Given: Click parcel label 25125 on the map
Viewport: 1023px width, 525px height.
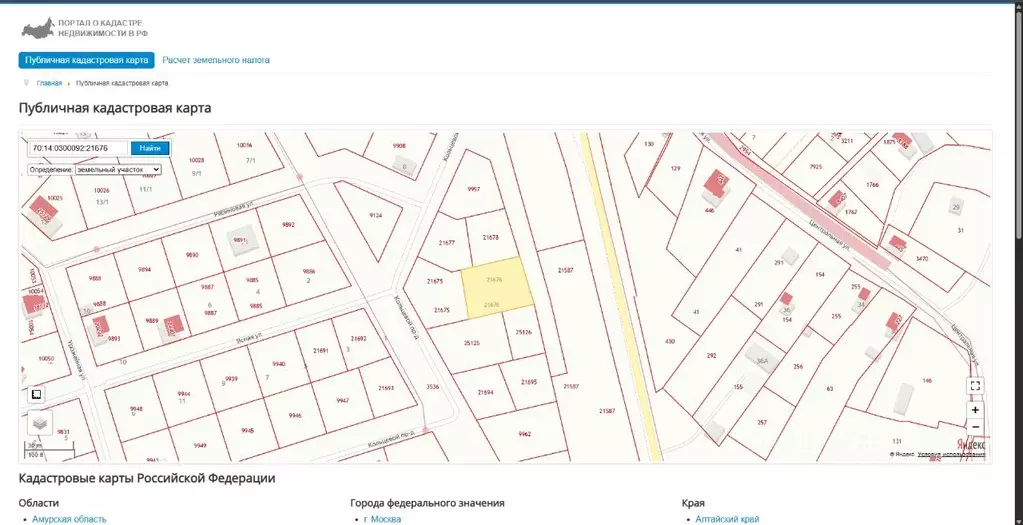Looking at the screenshot, I should [472, 342].
